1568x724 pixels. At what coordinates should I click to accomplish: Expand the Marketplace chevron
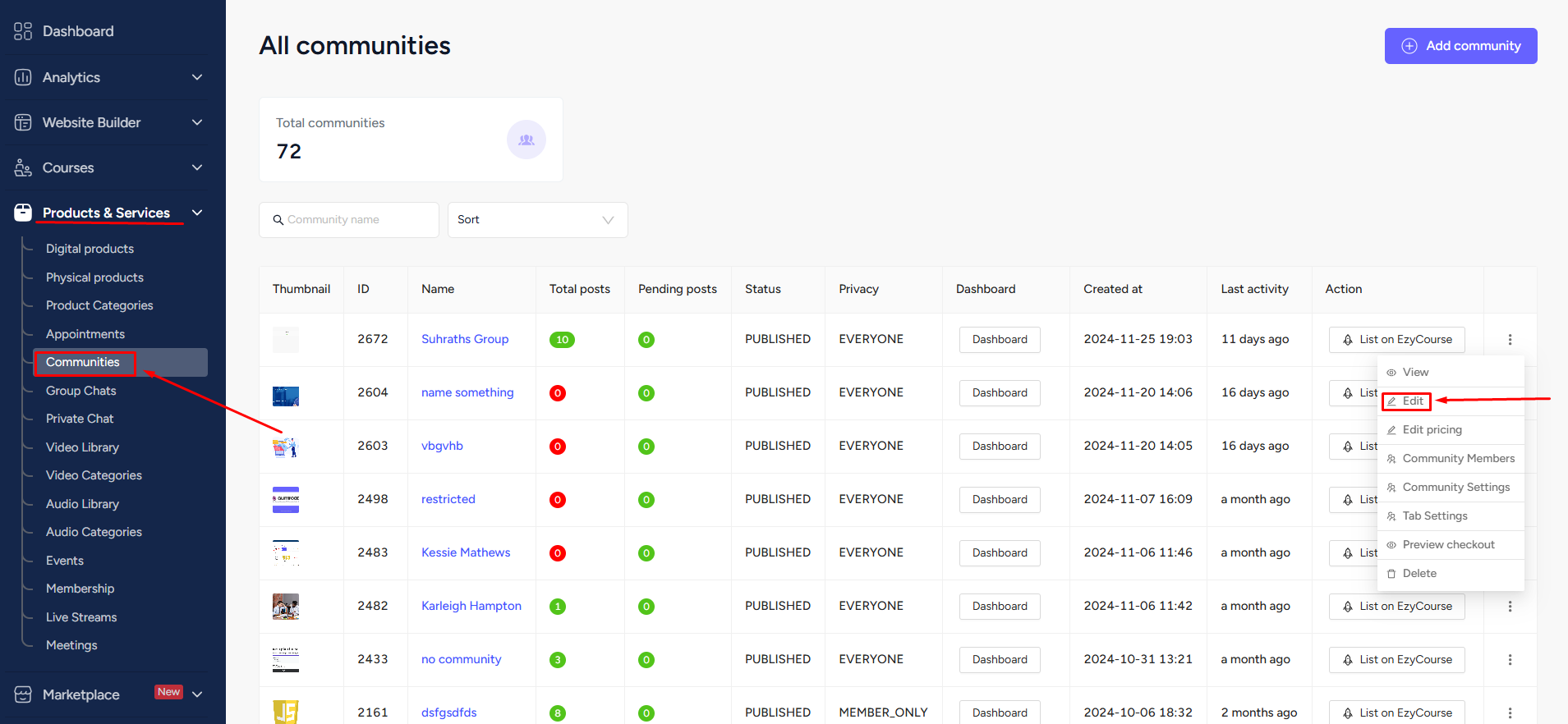coord(197,694)
